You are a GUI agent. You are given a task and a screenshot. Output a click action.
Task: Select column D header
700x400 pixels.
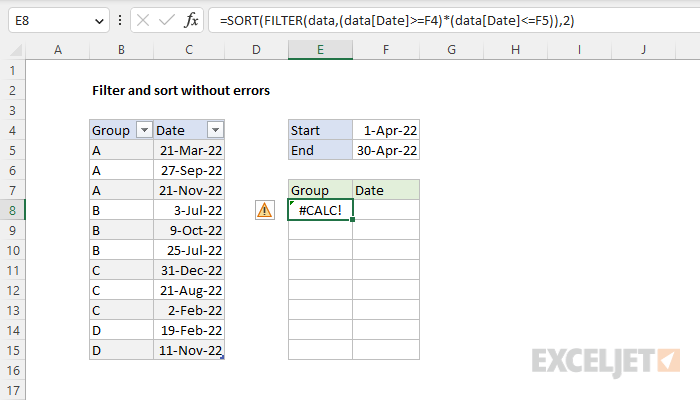click(256, 50)
